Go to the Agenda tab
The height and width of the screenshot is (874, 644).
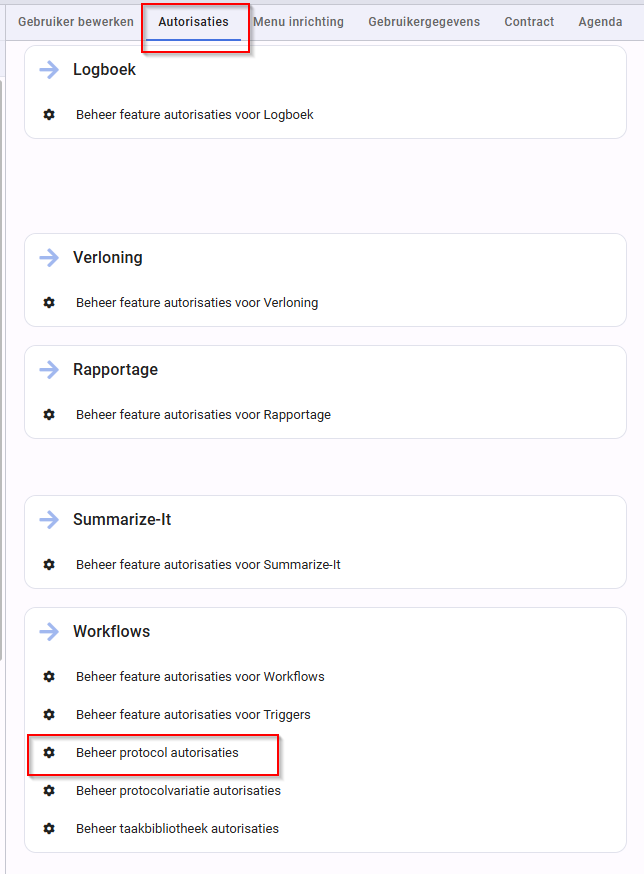coord(600,22)
